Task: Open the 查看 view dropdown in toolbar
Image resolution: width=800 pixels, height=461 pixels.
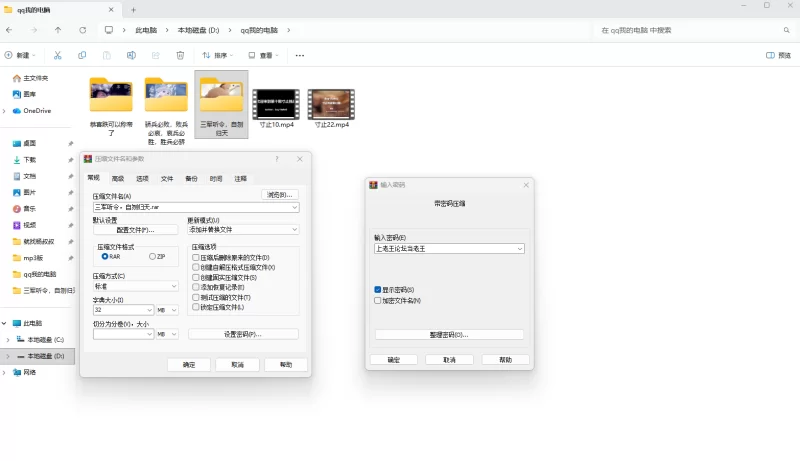Action: point(263,55)
